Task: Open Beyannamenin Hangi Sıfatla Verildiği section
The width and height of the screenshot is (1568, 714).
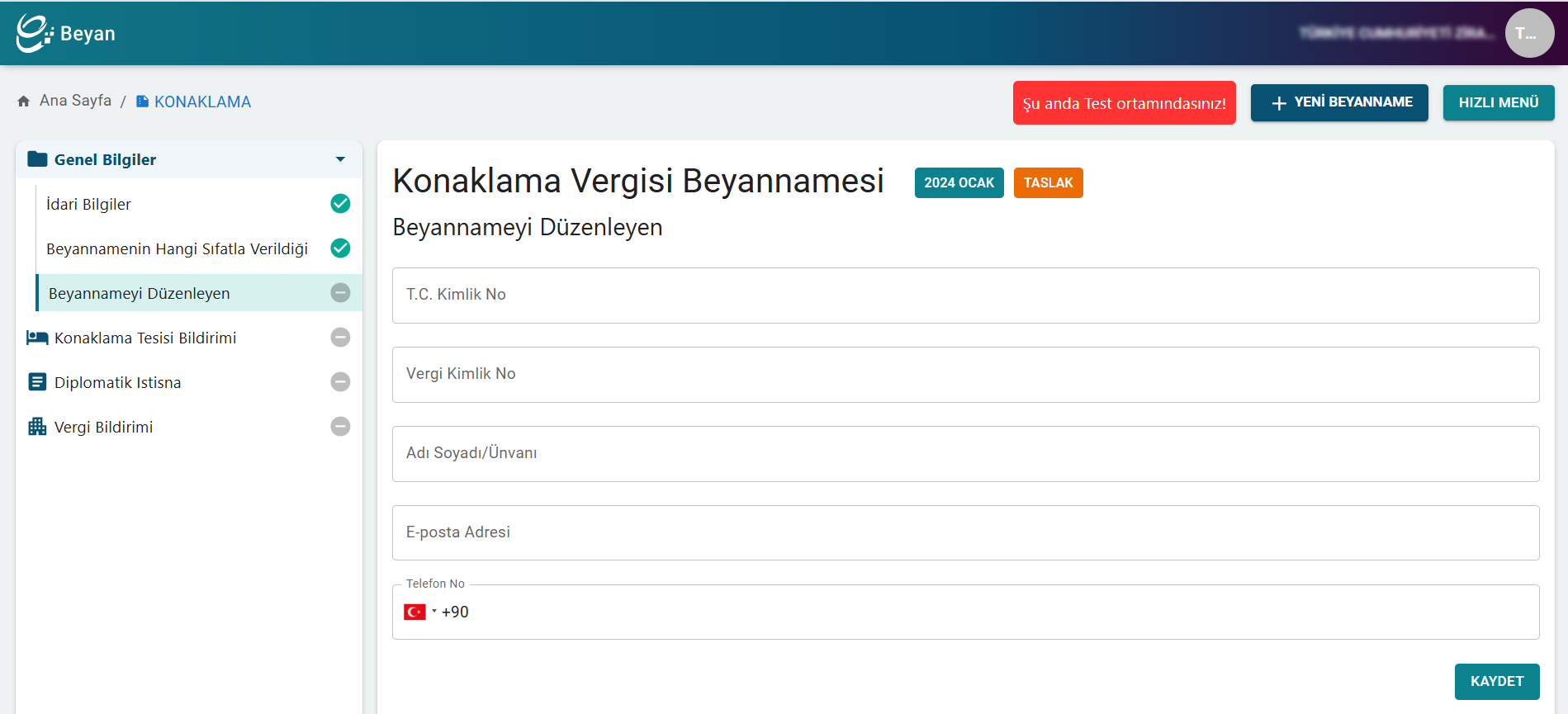Action: click(x=199, y=248)
